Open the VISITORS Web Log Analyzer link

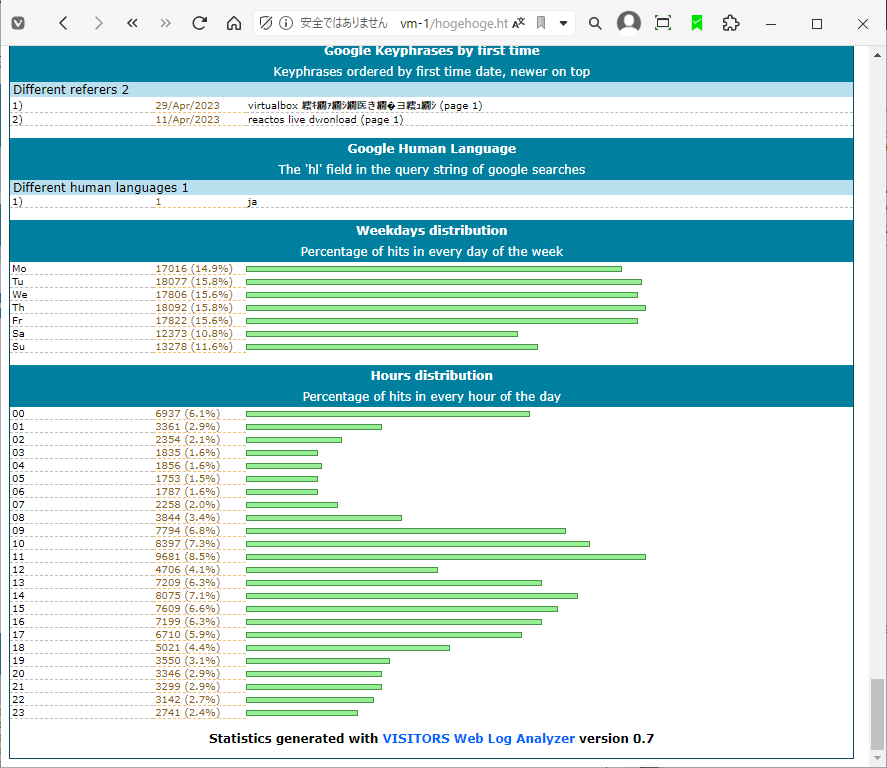479,739
